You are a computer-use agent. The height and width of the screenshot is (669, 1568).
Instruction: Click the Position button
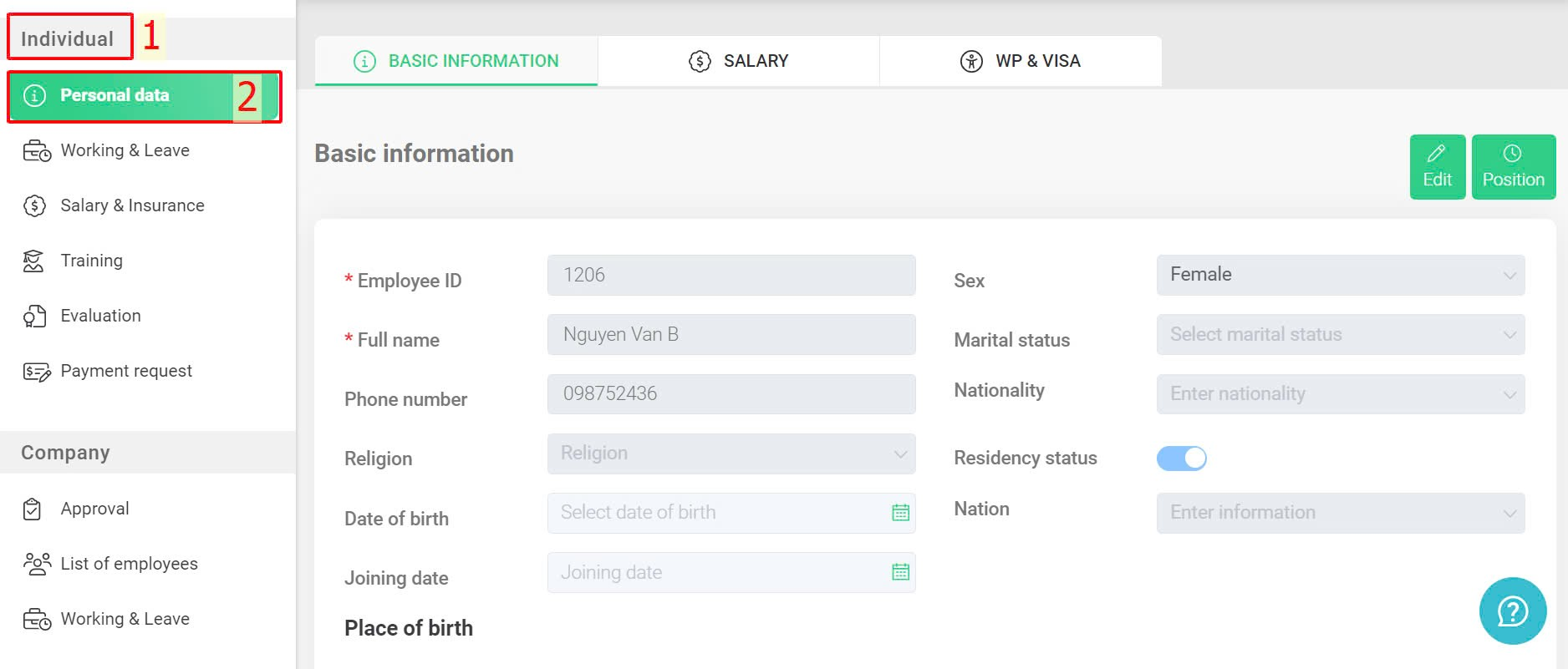coord(1514,167)
